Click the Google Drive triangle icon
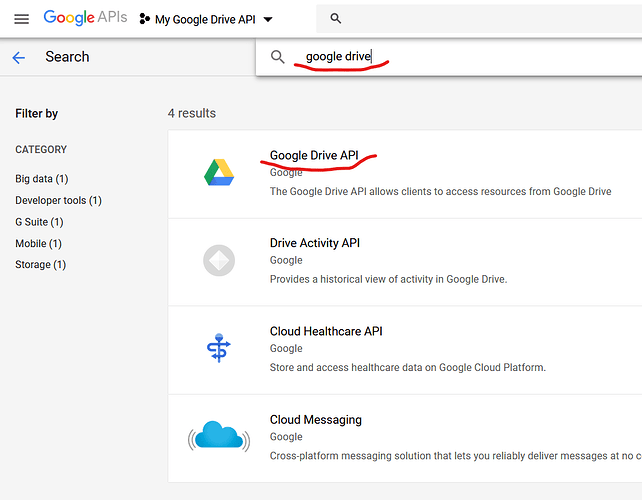This screenshot has height=500, width=642. pos(219,172)
